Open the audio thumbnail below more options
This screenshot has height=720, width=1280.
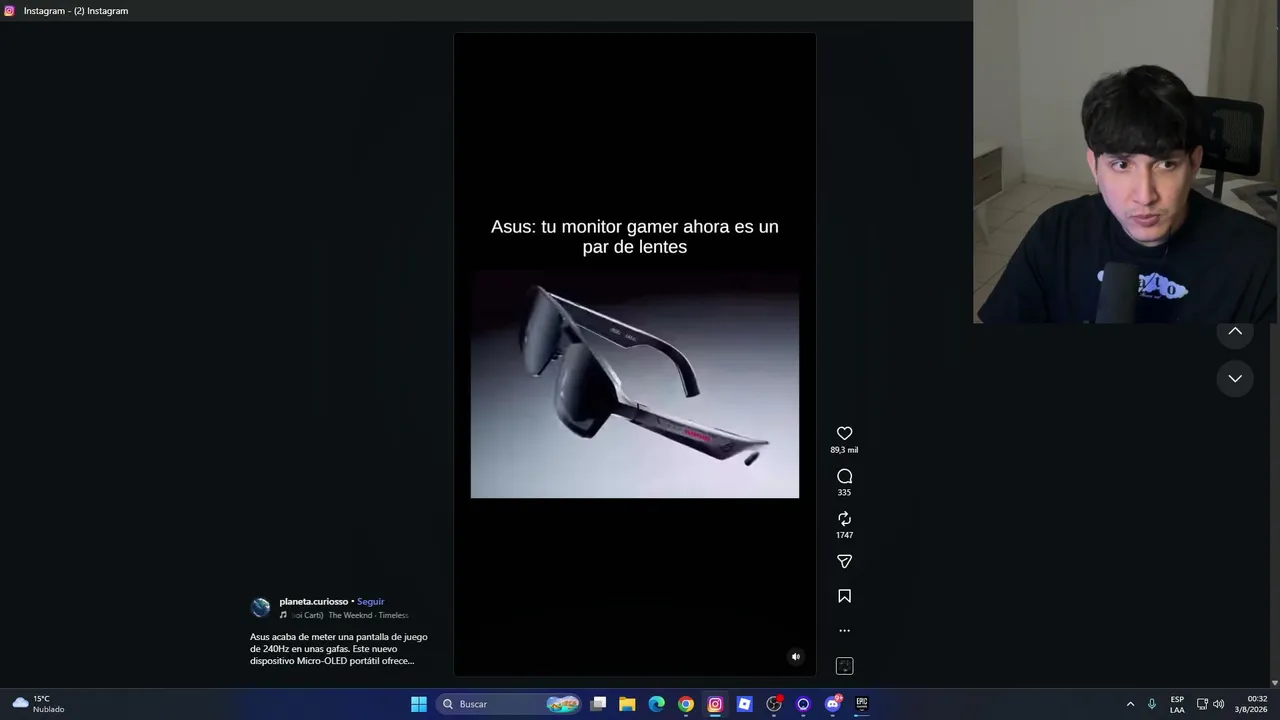pyautogui.click(x=844, y=666)
